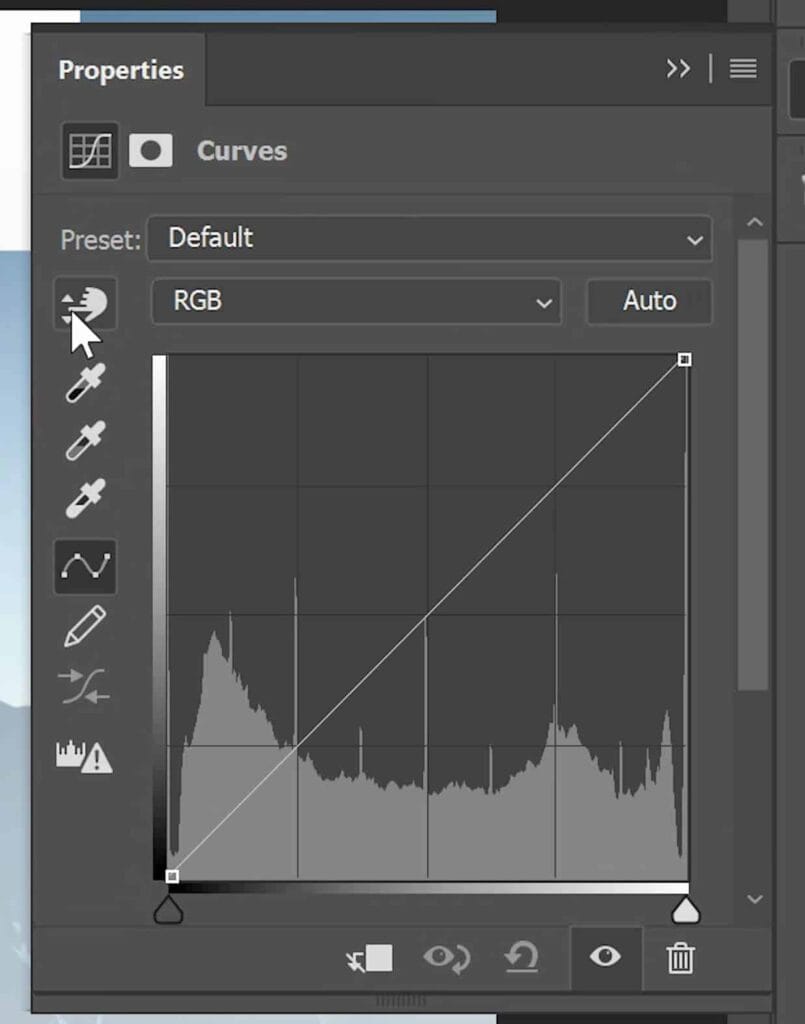Switch to the Properties tab
805x1024 pixels.
click(121, 70)
